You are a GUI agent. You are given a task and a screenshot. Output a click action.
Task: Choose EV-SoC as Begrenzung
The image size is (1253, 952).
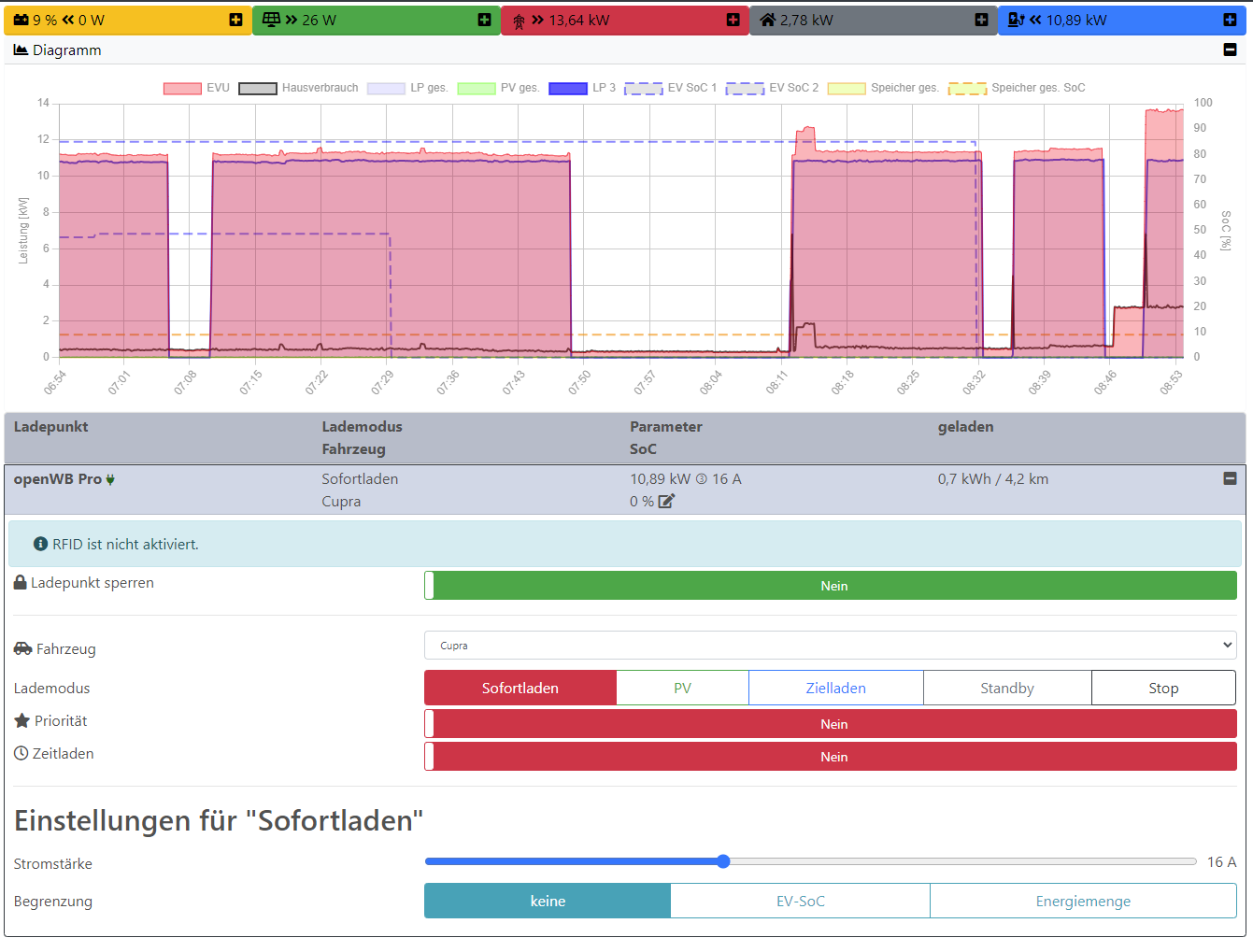coord(800,902)
